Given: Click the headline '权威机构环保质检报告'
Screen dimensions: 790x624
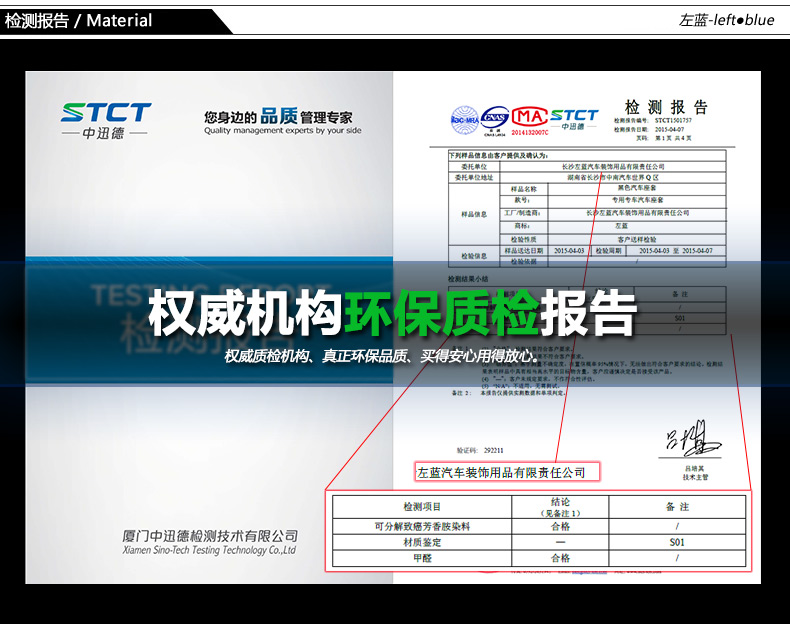Looking at the screenshot, I should 392,313.
